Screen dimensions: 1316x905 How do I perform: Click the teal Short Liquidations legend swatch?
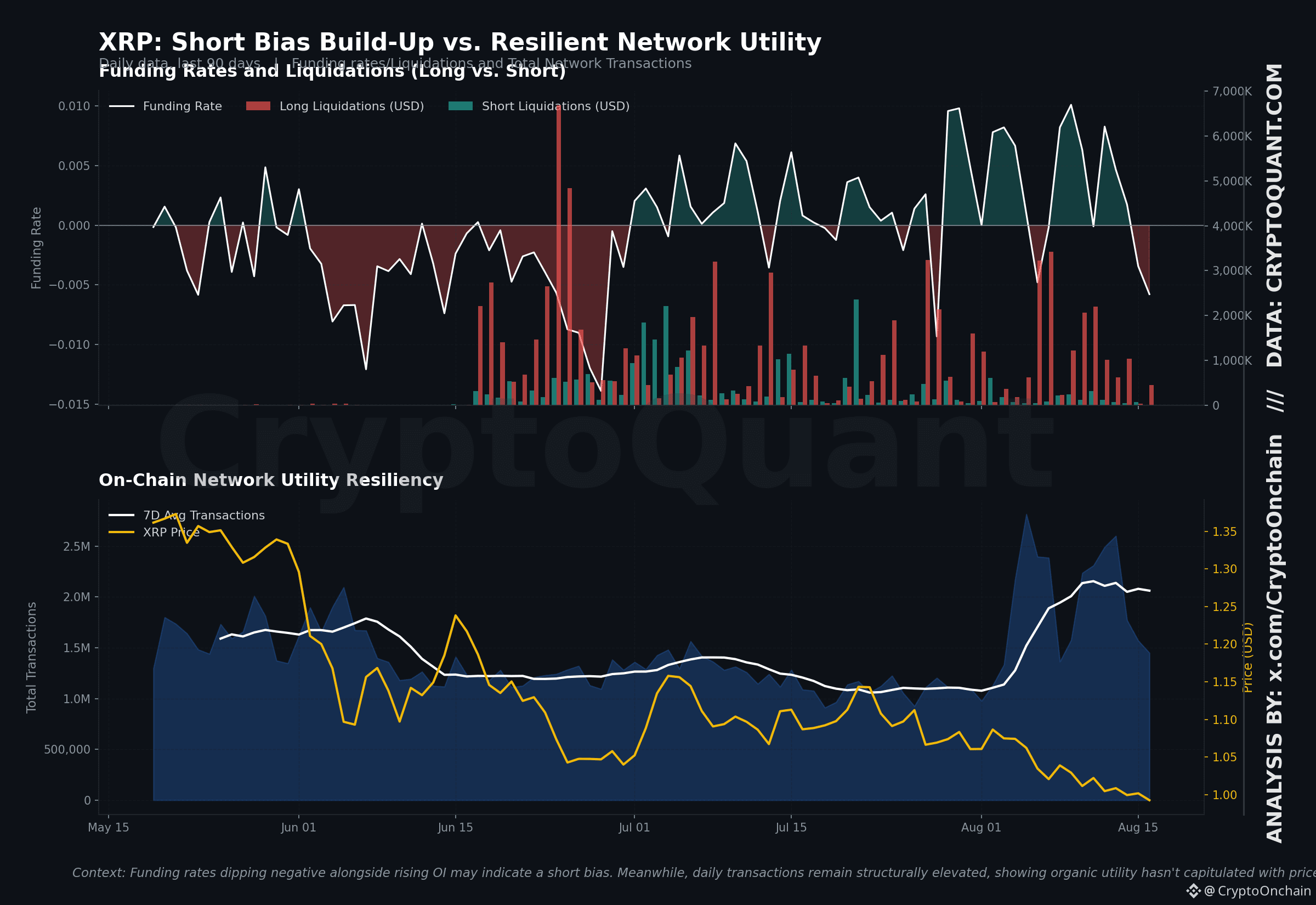pos(460,106)
